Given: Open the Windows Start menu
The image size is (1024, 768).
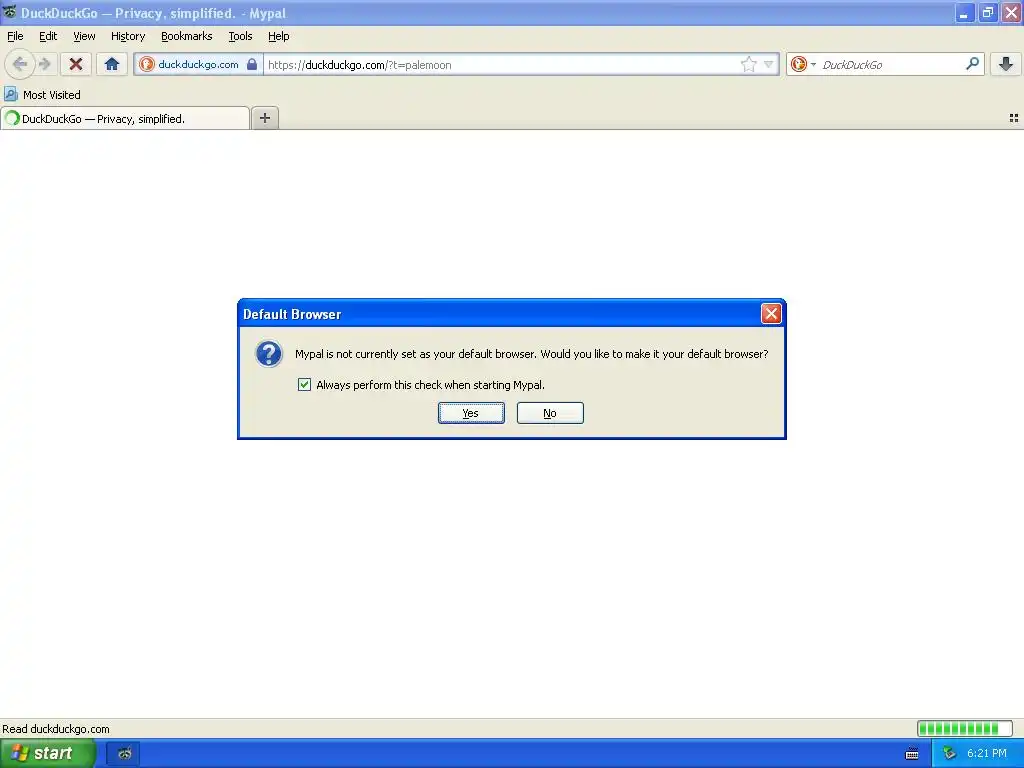Looking at the screenshot, I should pos(48,753).
